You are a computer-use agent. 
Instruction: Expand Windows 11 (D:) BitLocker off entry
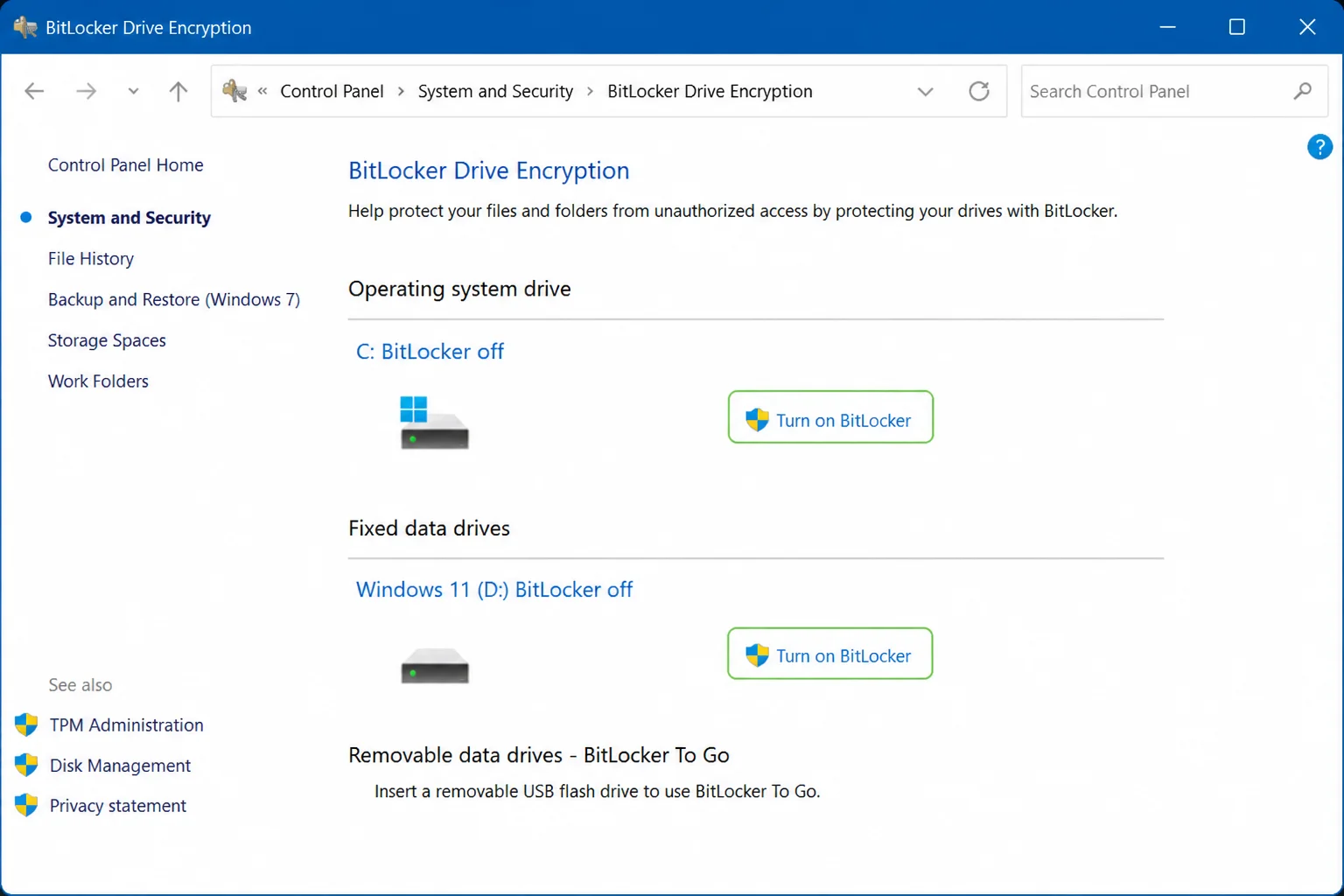[x=494, y=590]
